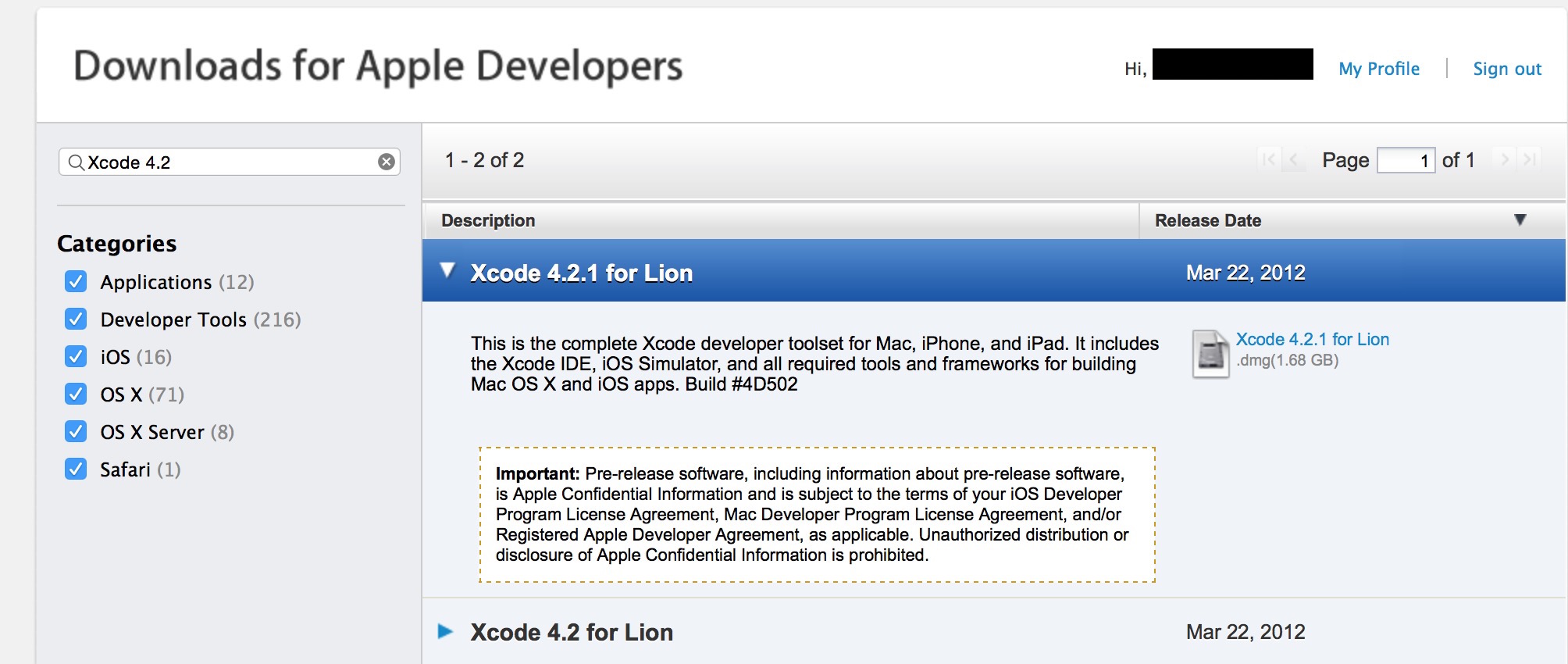Download Xcode 4.2.1 for Lion dmg link

point(1313,339)
